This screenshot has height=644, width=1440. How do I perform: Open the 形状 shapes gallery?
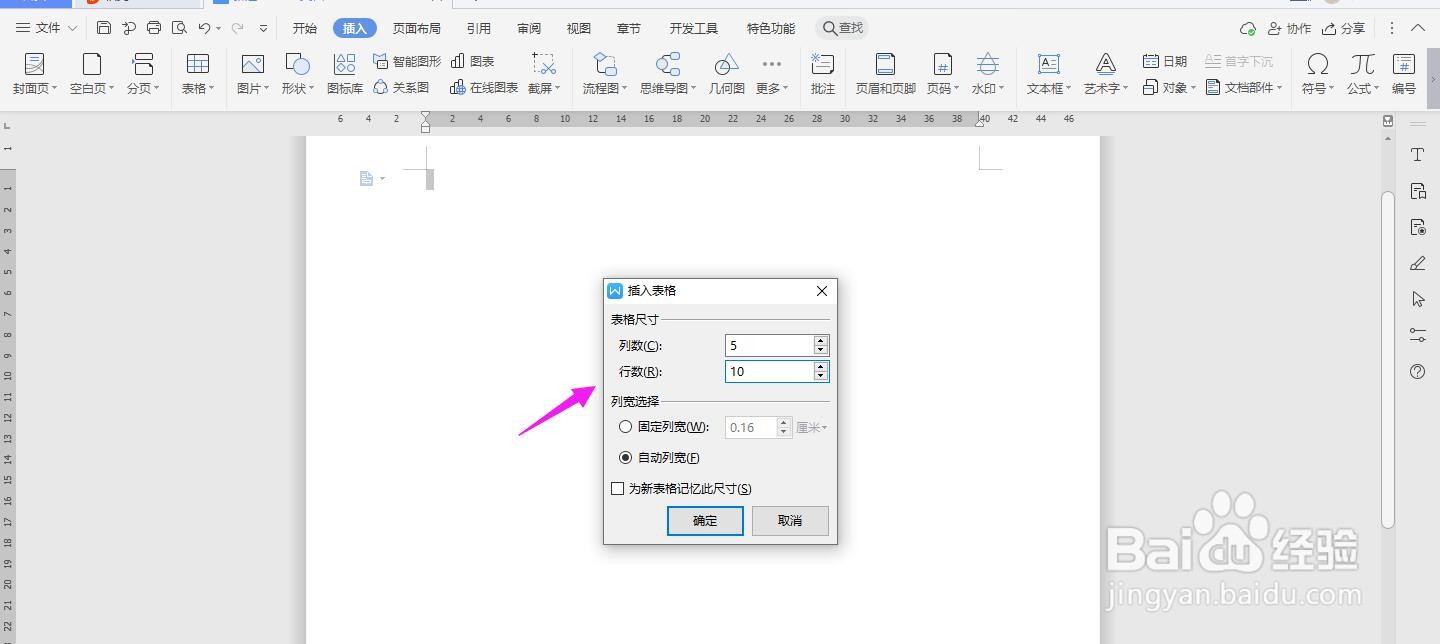[x=297, y=74]
